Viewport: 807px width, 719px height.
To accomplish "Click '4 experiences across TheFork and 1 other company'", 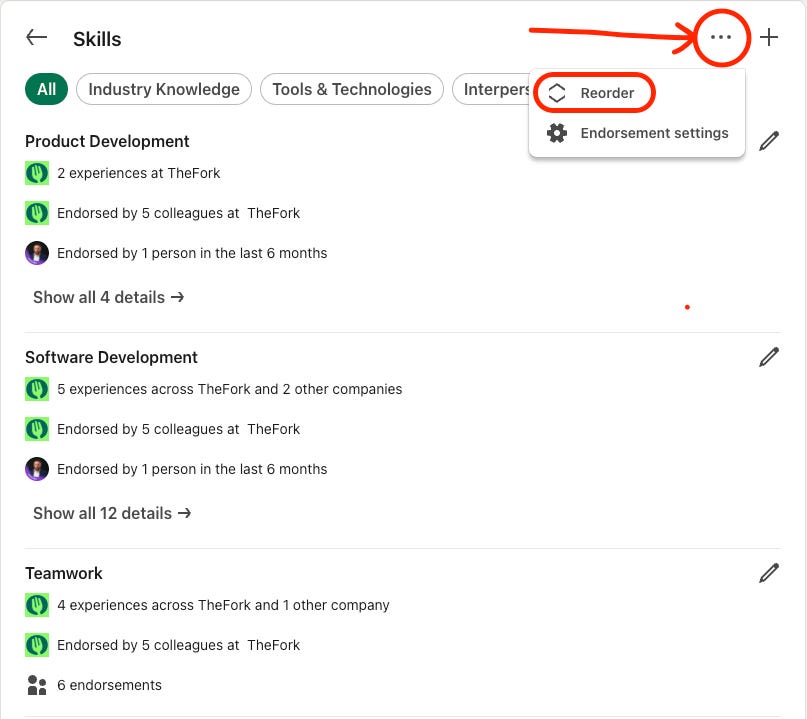I will (223, 605).
